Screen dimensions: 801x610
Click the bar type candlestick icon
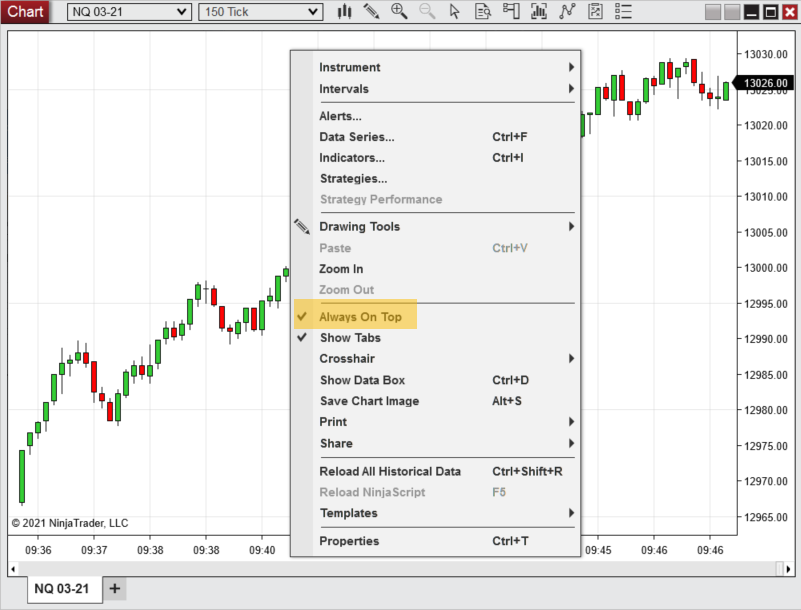pos(344,11)
